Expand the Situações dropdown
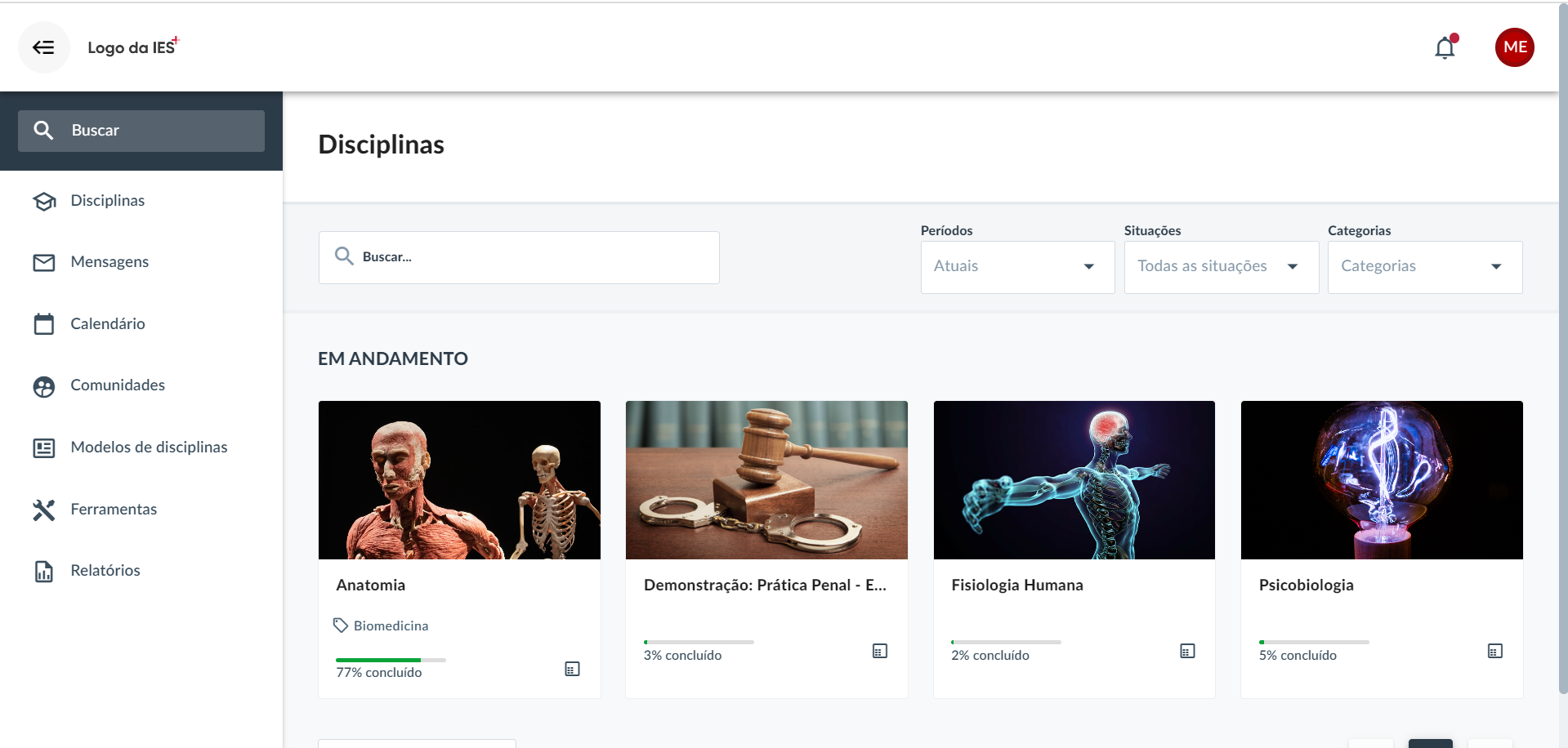The image size is (1568, 748). click(1221, 267)
